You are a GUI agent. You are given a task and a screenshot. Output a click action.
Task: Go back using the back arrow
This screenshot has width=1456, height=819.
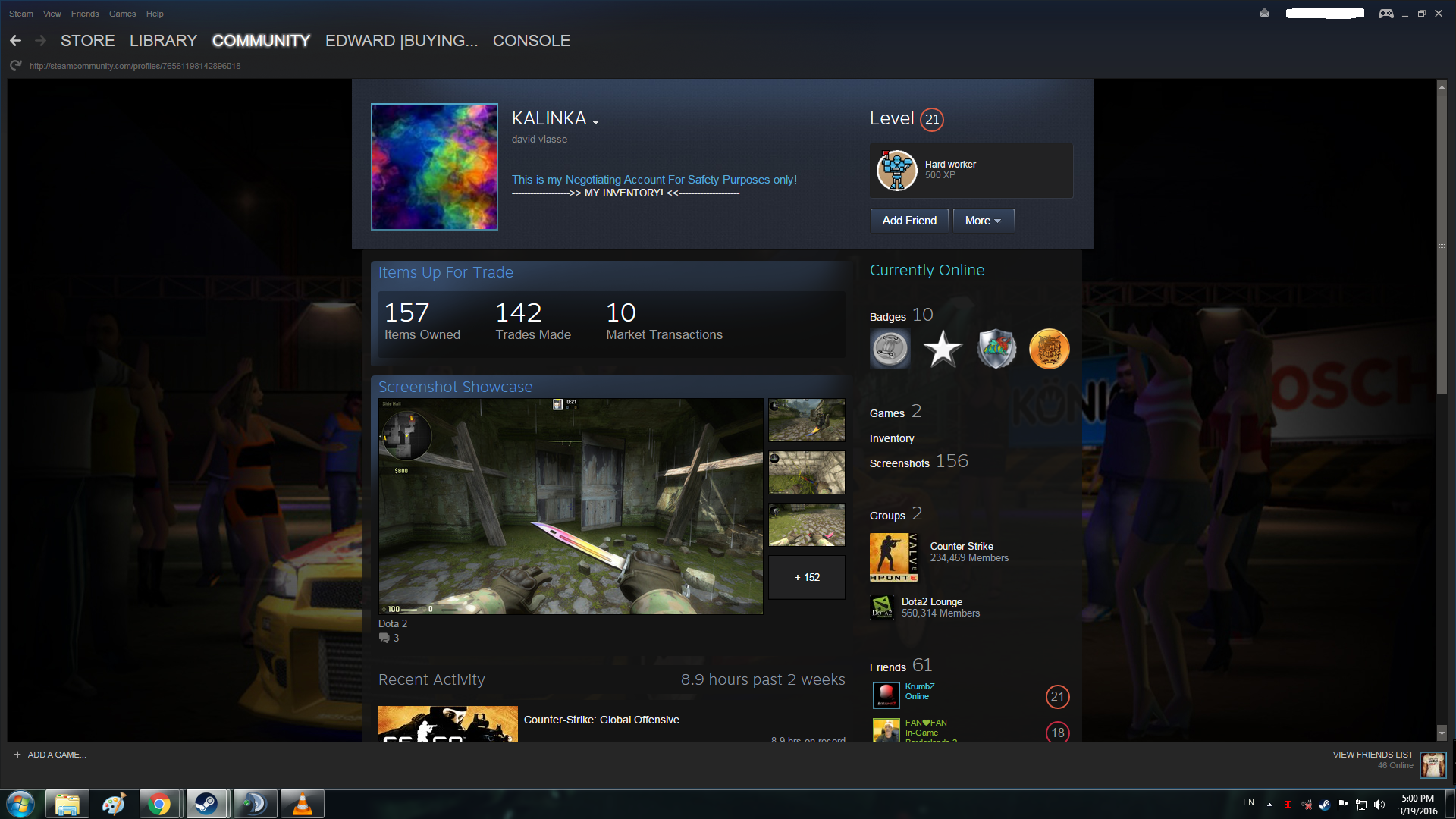click(16, 41)
